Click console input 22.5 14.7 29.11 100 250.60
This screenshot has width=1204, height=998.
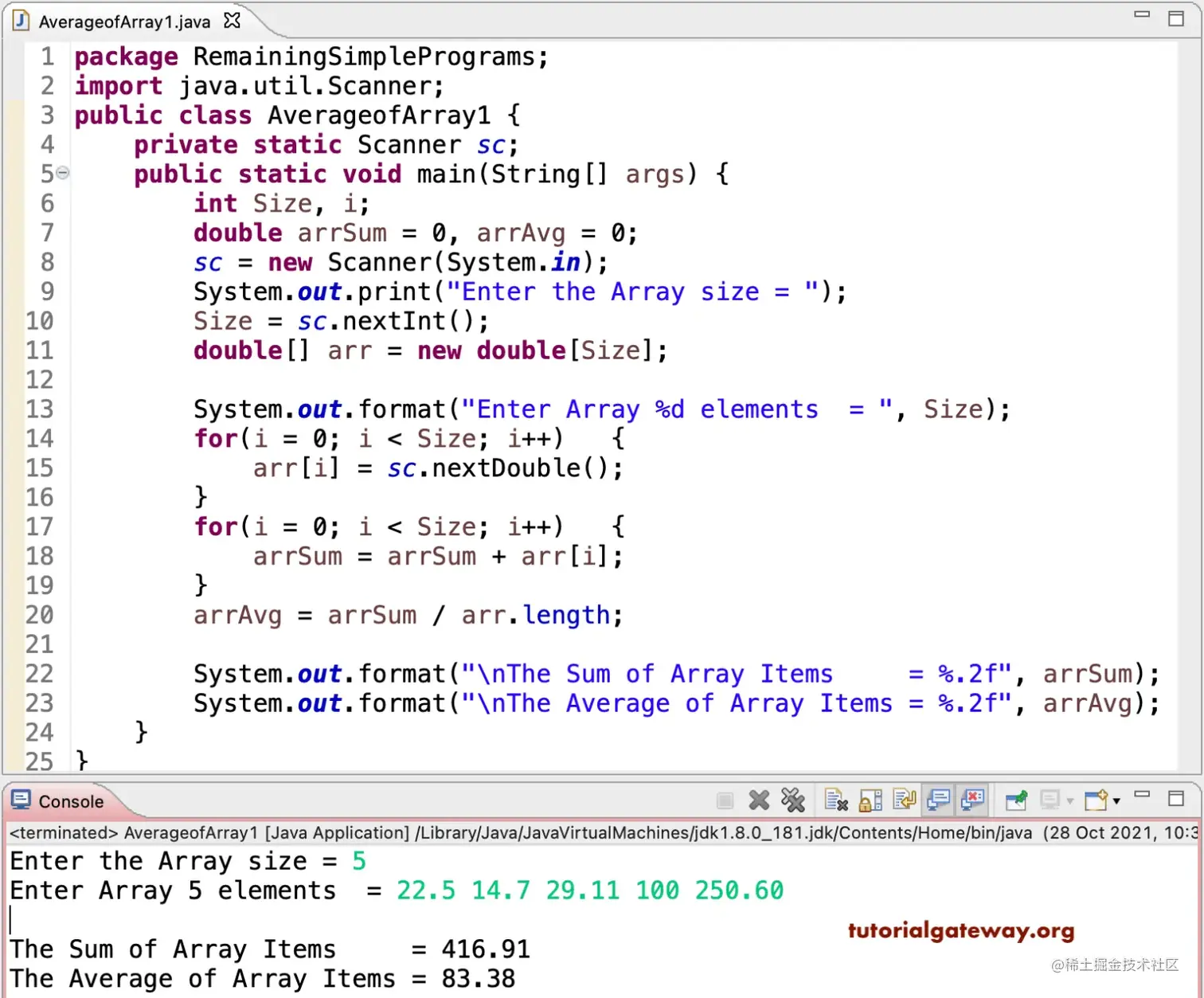pyautogui.click(x=590, y=891)
